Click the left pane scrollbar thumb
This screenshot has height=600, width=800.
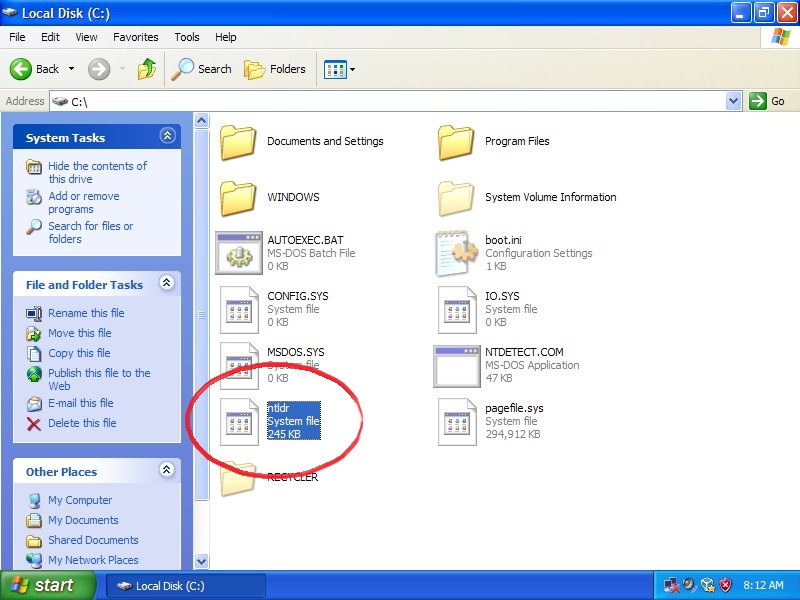coord(202,315)
